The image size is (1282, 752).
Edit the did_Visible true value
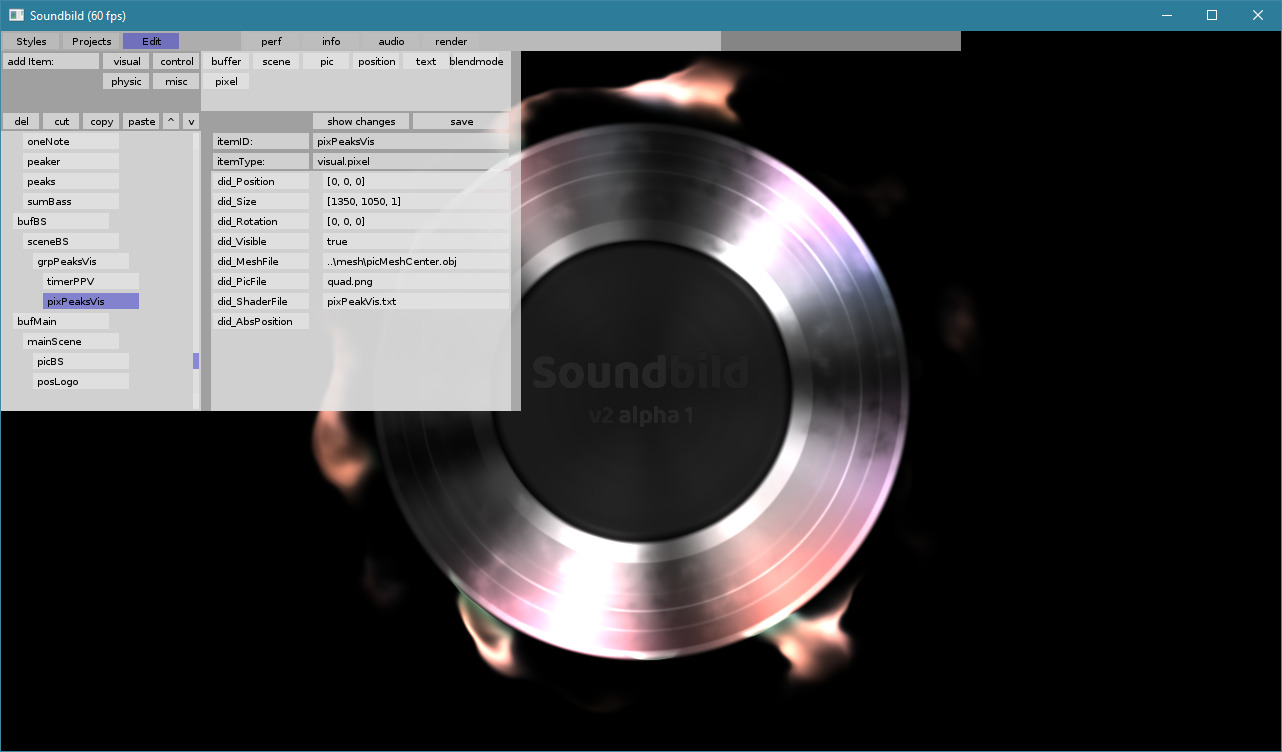click(416, 241)
